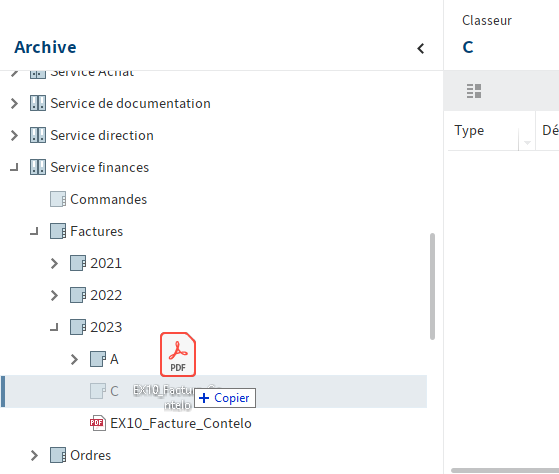Screen dimensions: 559x474
Task: Click the view layout icon in toolbar
Action: point(474,91)
